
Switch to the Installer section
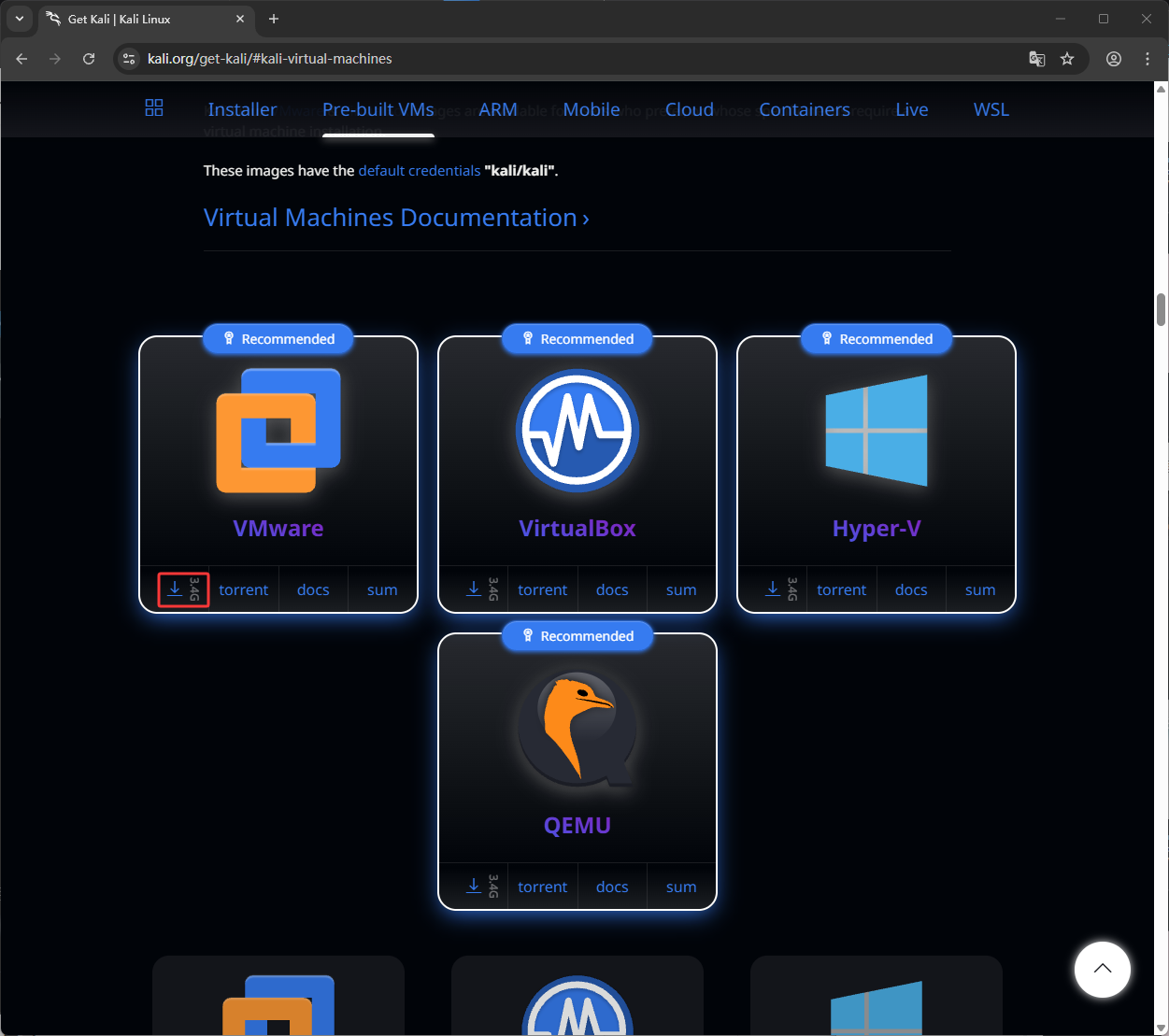242,109
